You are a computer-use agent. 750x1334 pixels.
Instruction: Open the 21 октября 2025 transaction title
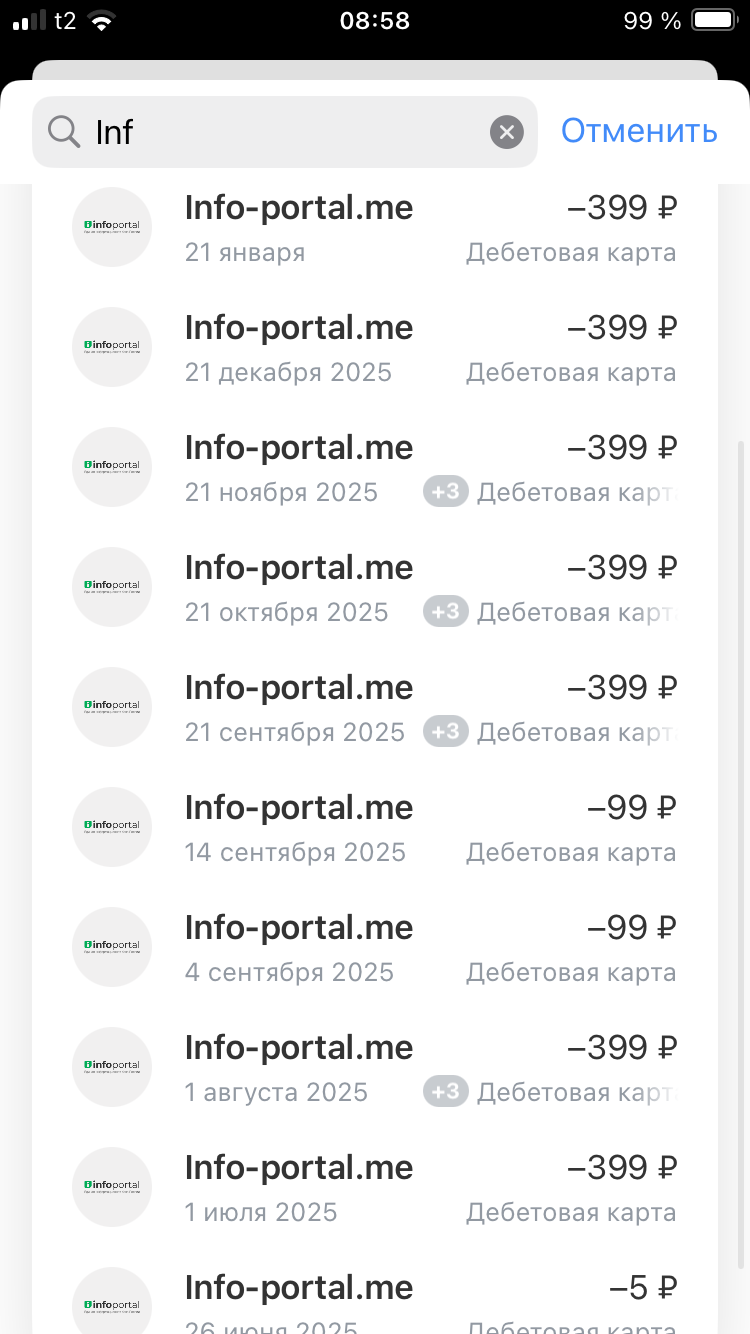pyautogui.click(x=299, y=568)
